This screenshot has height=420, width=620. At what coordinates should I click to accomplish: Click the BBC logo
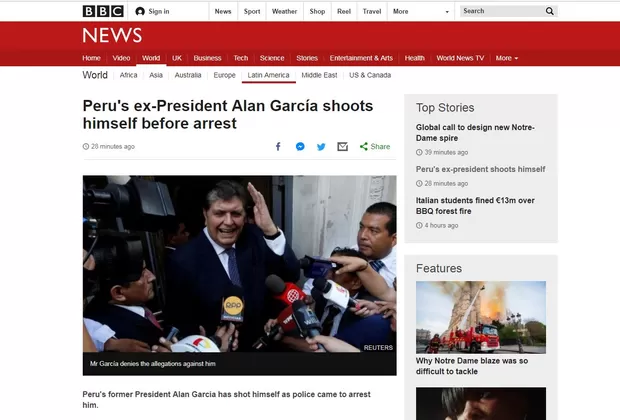coord(103,11)
